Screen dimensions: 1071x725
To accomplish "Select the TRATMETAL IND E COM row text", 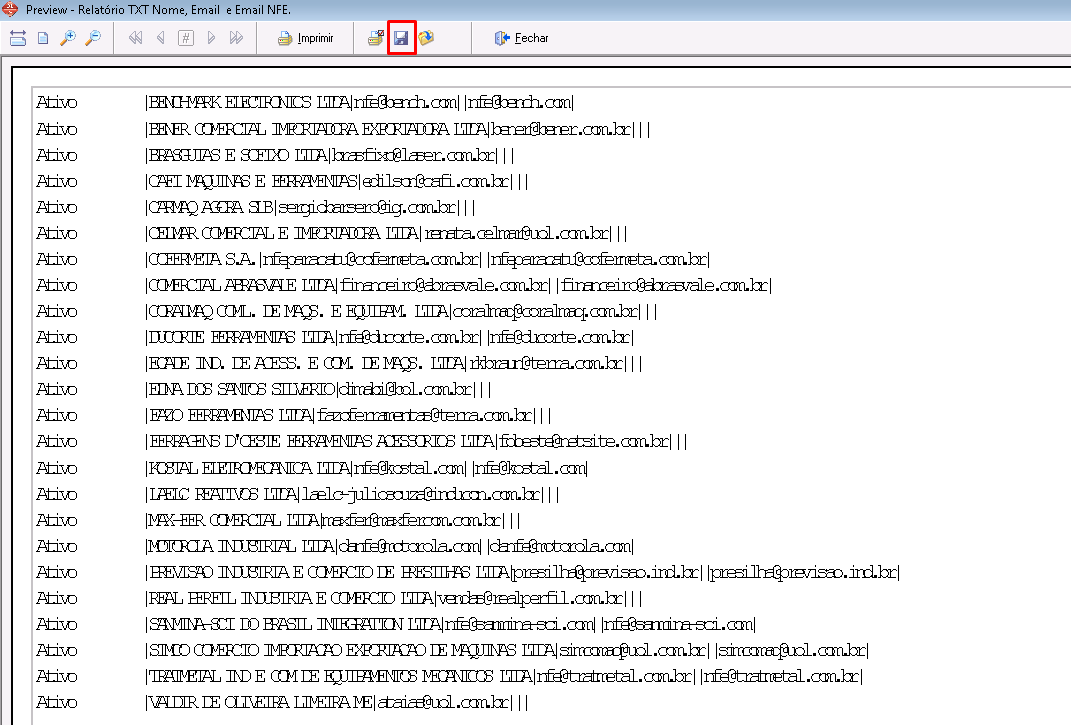I will 504,676.
